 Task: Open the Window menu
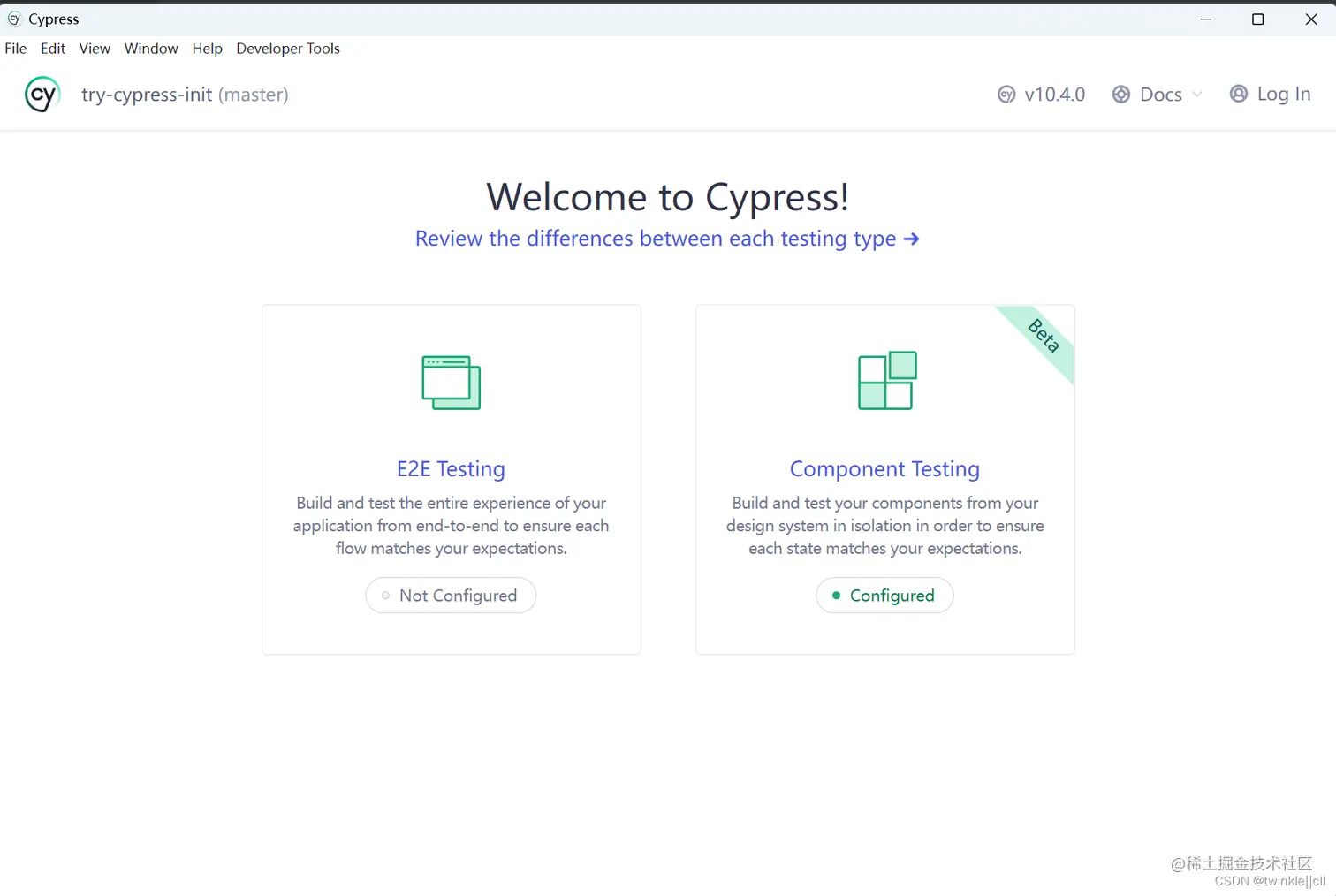151,49
